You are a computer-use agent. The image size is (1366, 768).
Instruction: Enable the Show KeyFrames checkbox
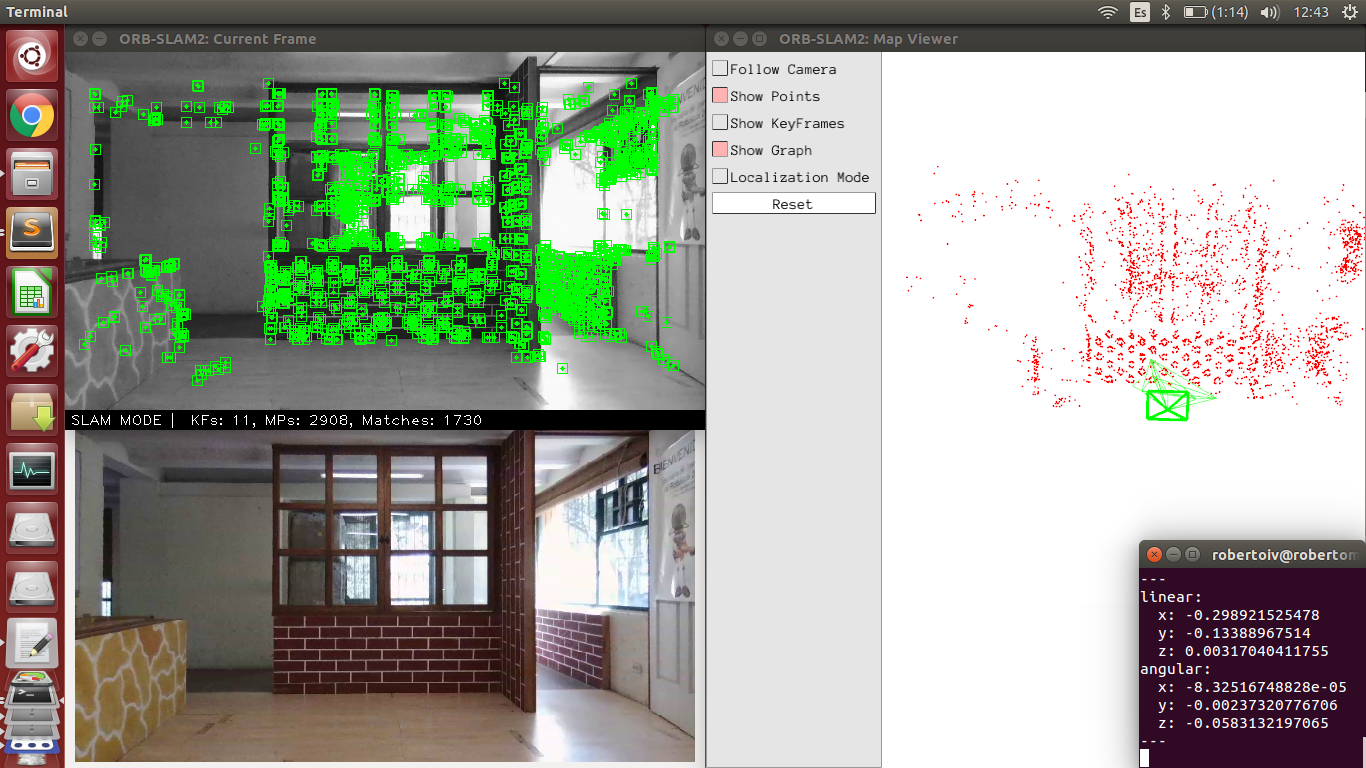[720, 122]
